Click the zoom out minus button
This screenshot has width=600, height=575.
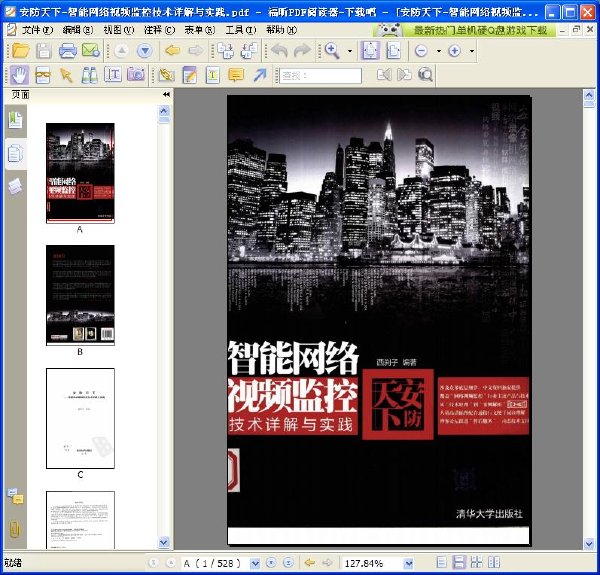(x=421, y=50)
